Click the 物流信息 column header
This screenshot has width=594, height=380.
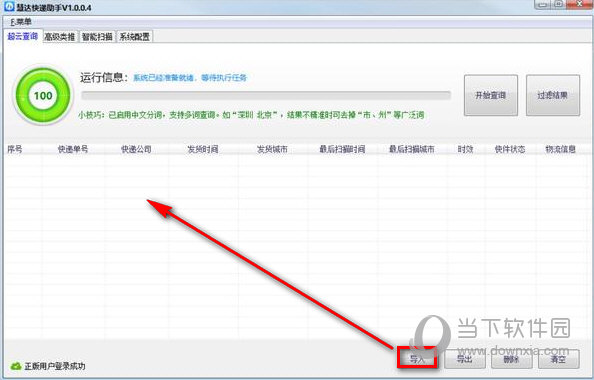(560, 149)
